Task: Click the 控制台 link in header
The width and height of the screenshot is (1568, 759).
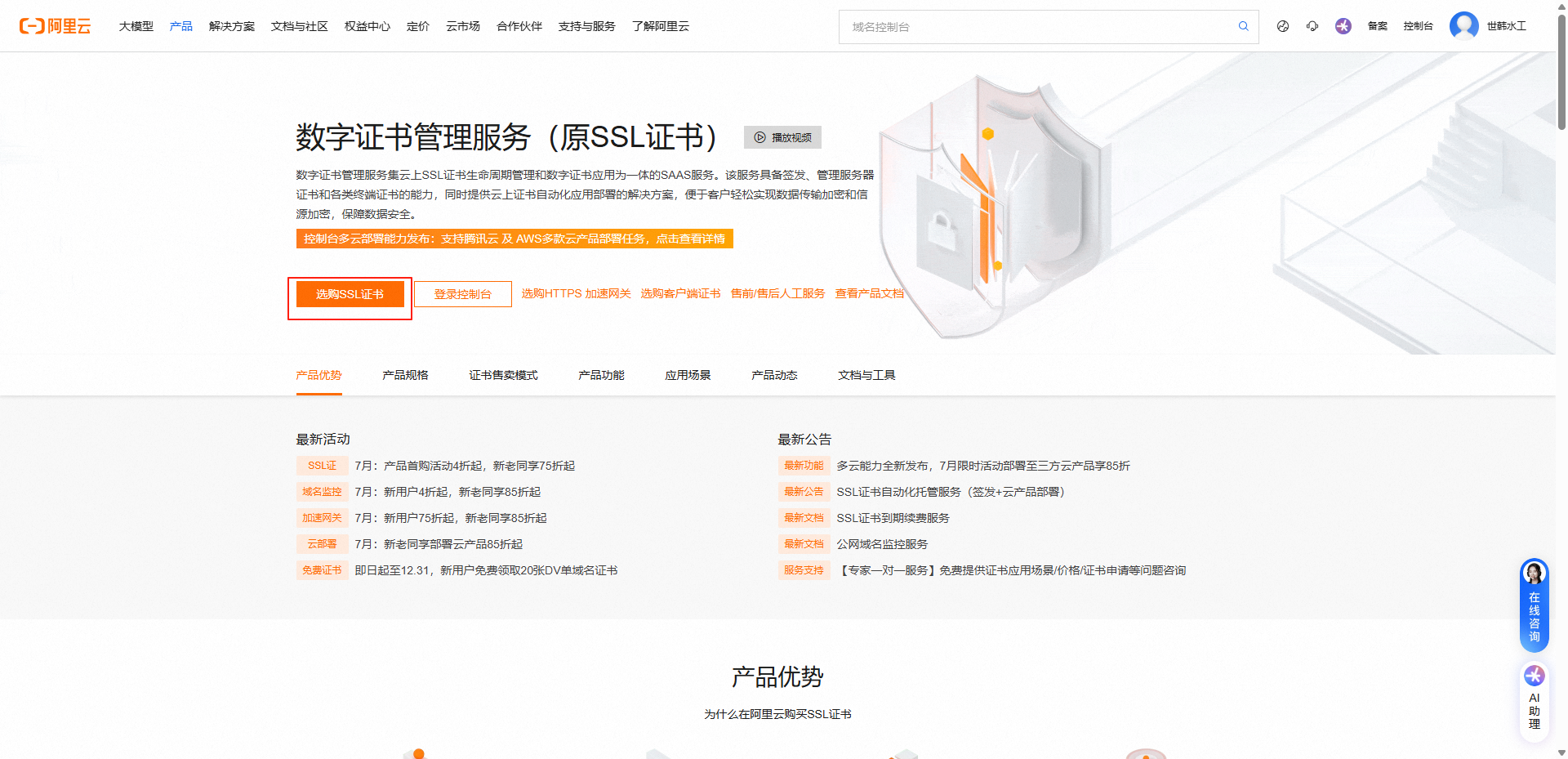Action: 1419,26
